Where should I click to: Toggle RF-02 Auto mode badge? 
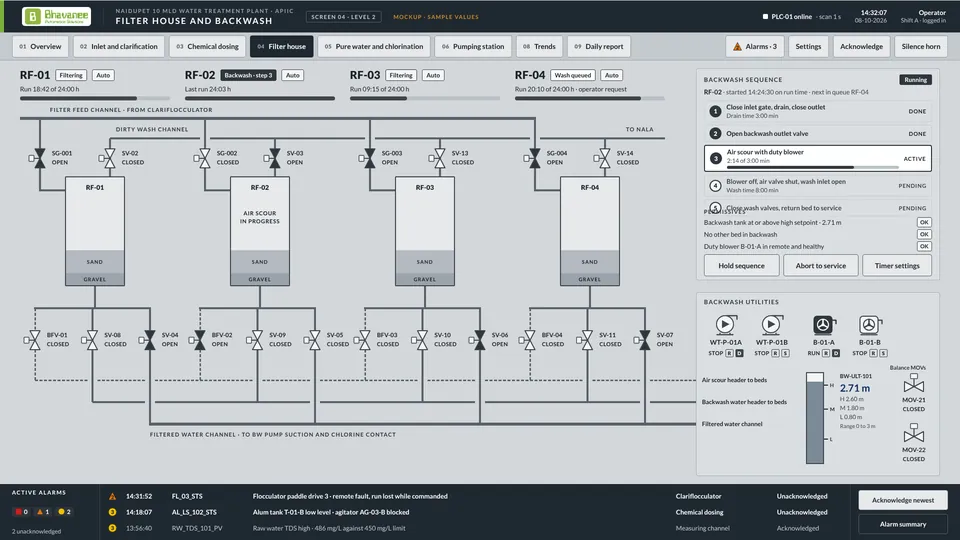point(293,75)
